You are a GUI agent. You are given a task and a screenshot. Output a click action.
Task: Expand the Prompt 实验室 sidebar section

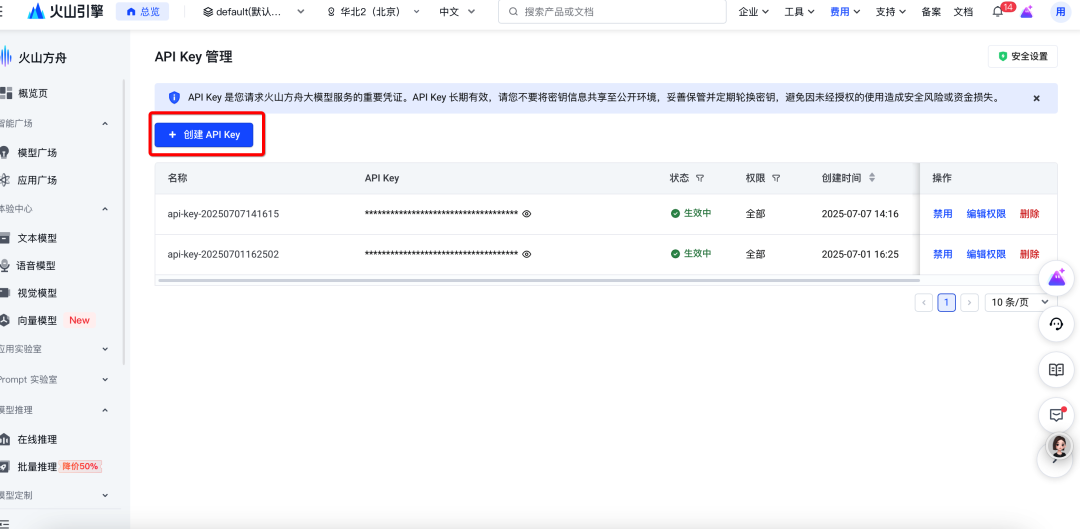coord(105,380)
